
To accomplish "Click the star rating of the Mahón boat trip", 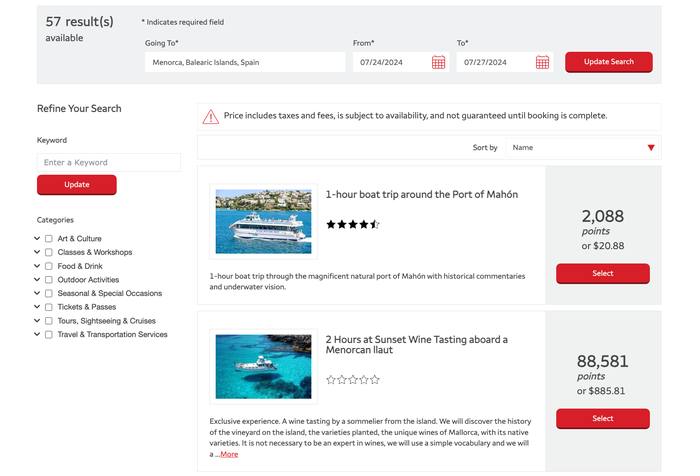I will click(x=353, y=224).
